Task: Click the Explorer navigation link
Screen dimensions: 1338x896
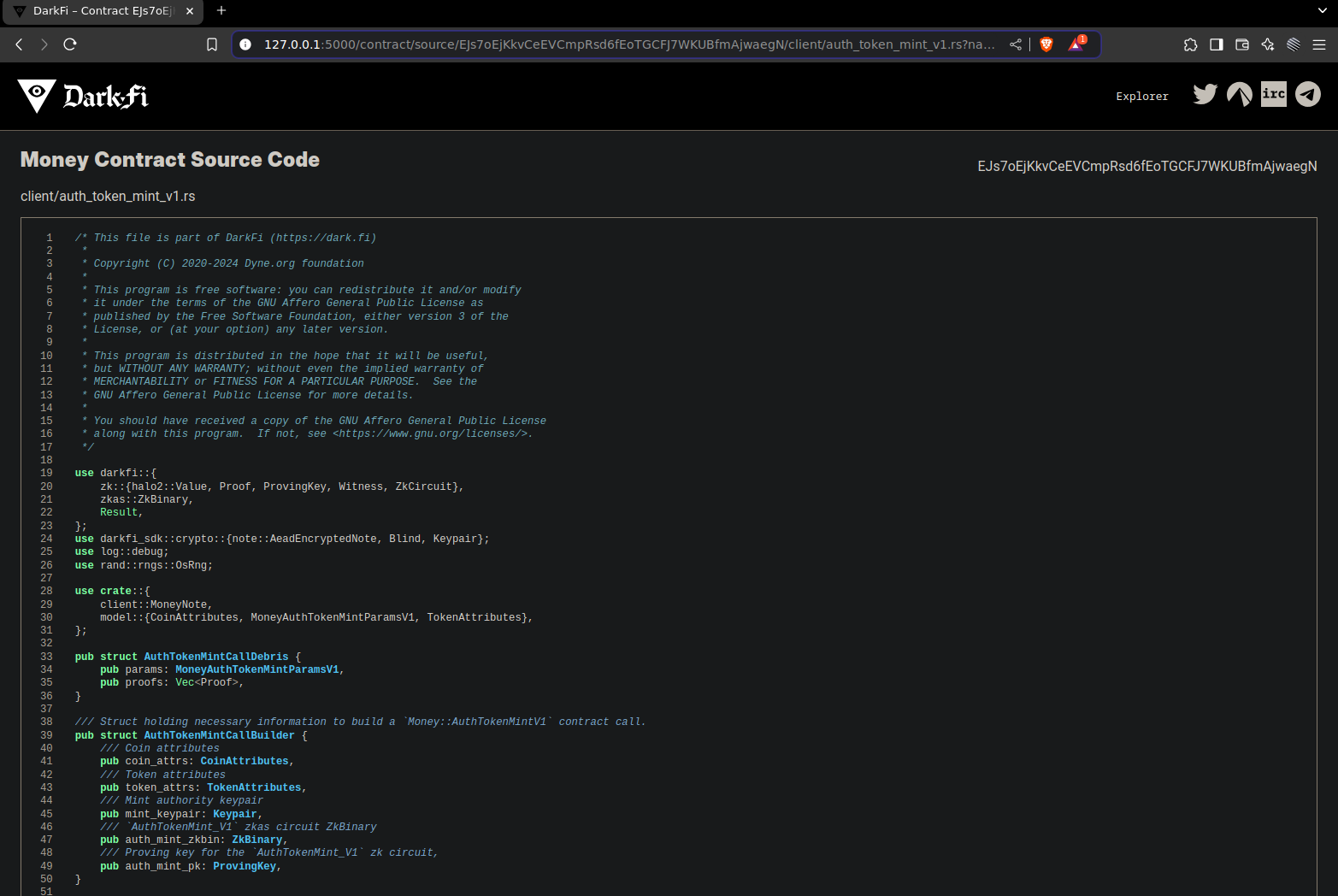Action: tap(1141, 96)
